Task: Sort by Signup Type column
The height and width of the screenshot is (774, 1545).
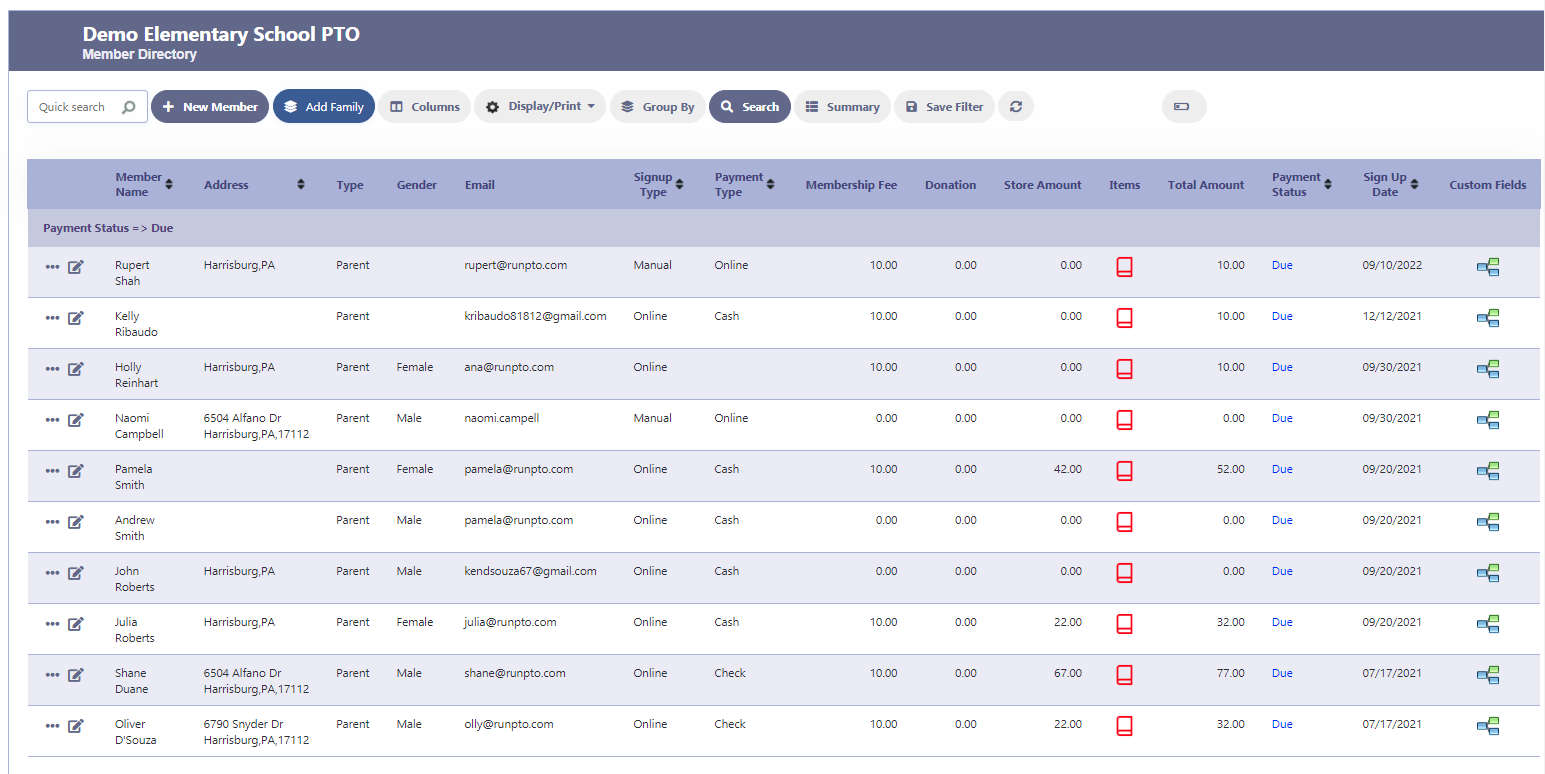Action: tap(680, 184)
